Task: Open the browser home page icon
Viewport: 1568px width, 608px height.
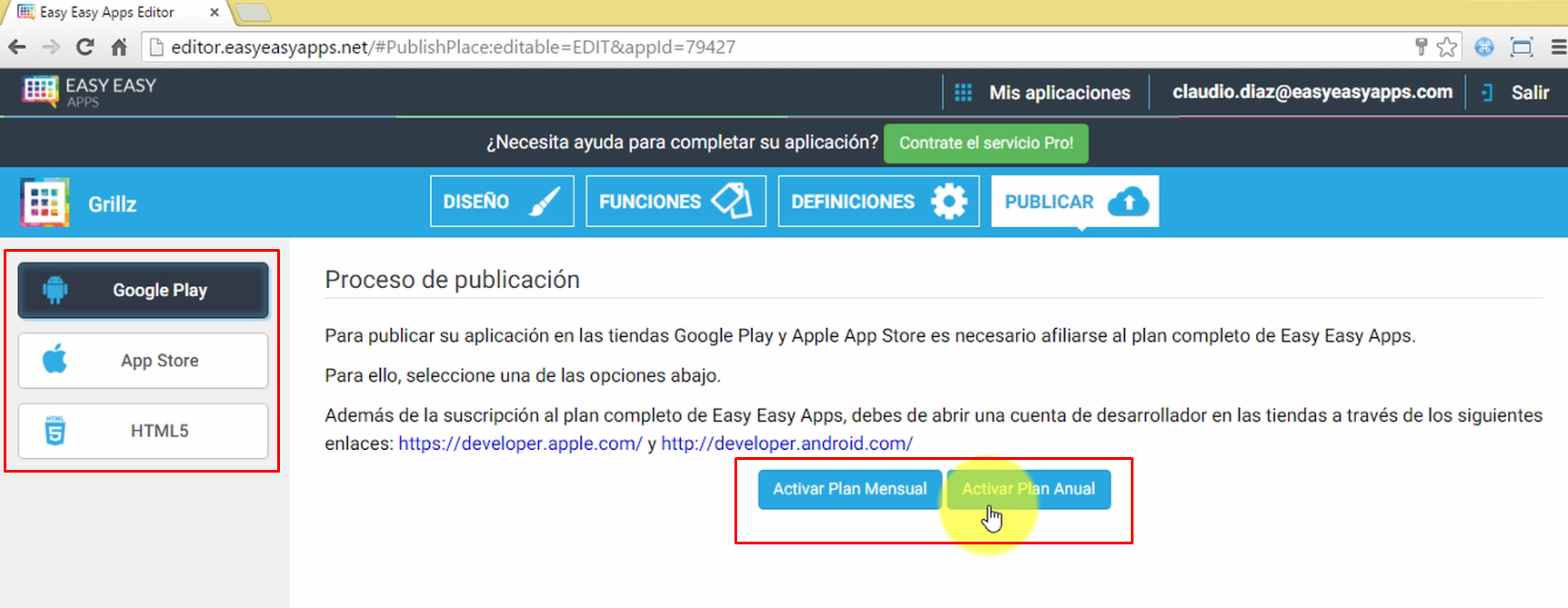Action: point(119,47)
